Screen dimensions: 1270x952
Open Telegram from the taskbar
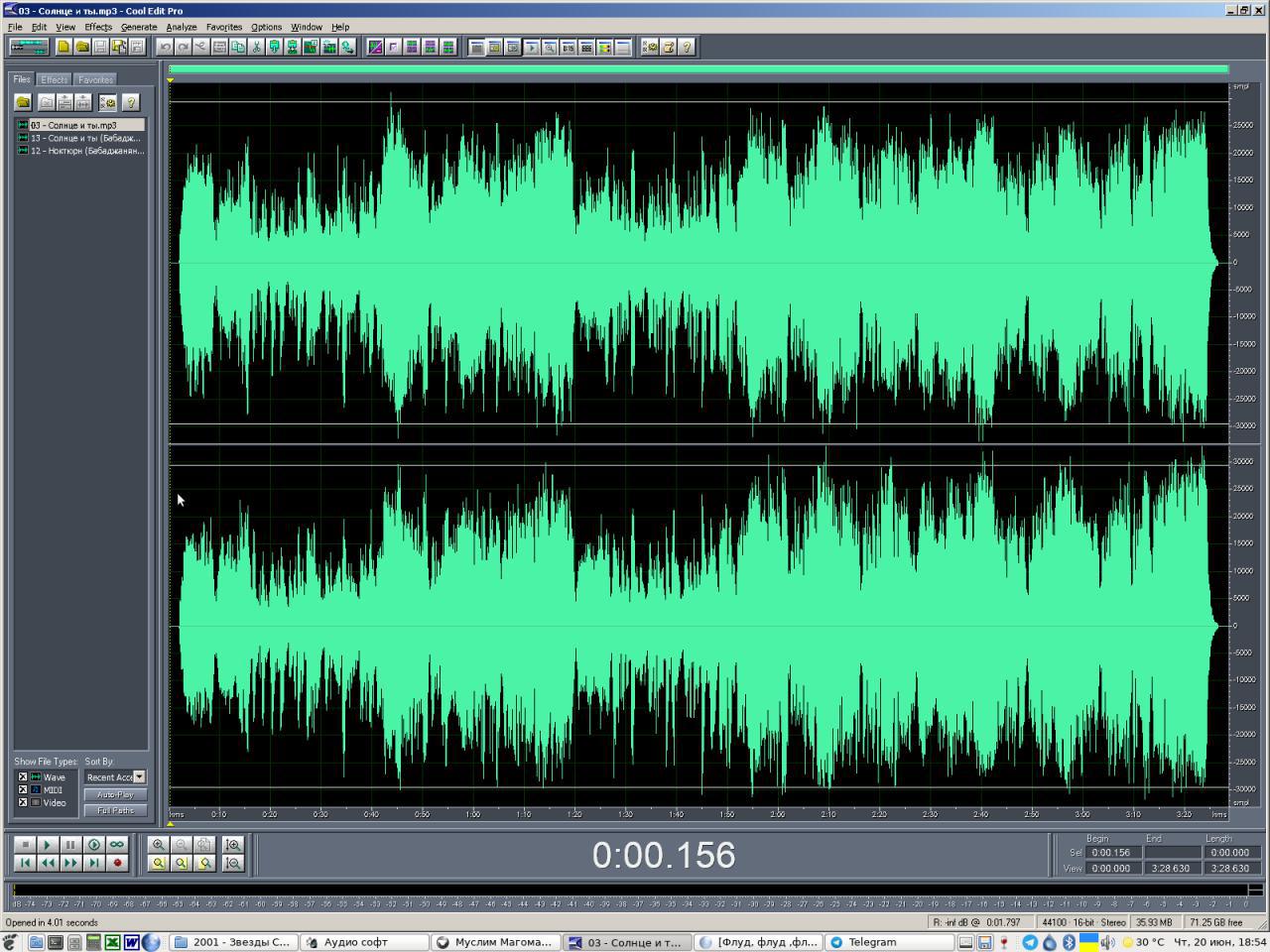pyautogui.click(x=889, y=942)
